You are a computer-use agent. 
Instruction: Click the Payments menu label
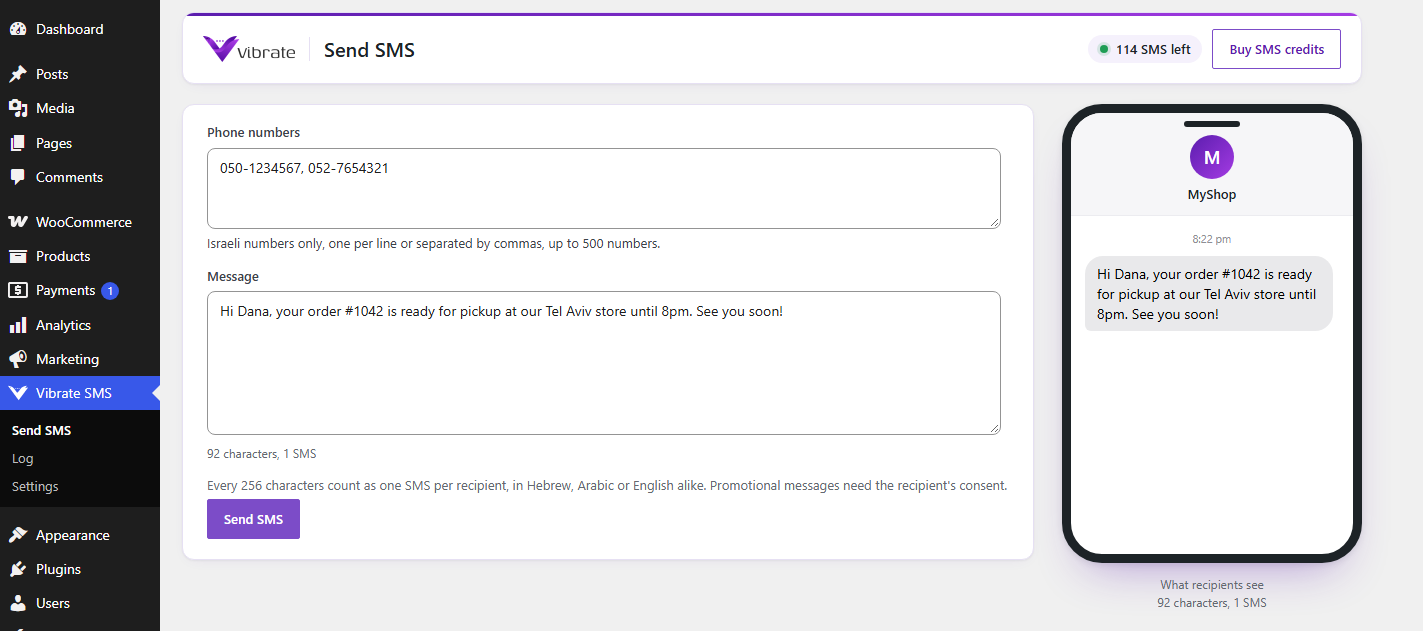65,290
